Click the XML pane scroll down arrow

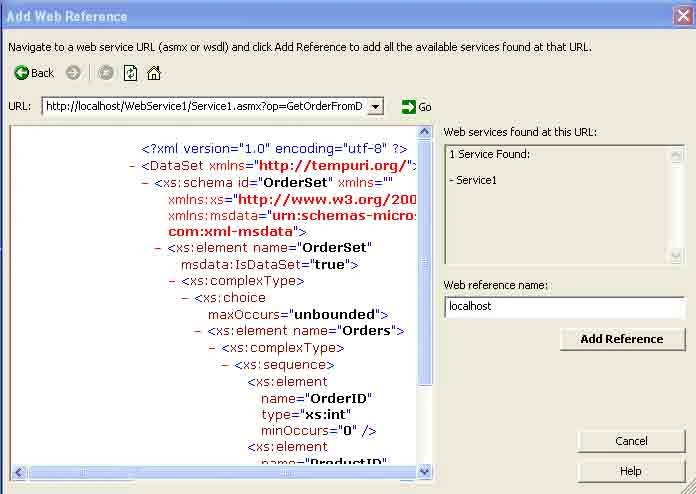pos(425,471)
